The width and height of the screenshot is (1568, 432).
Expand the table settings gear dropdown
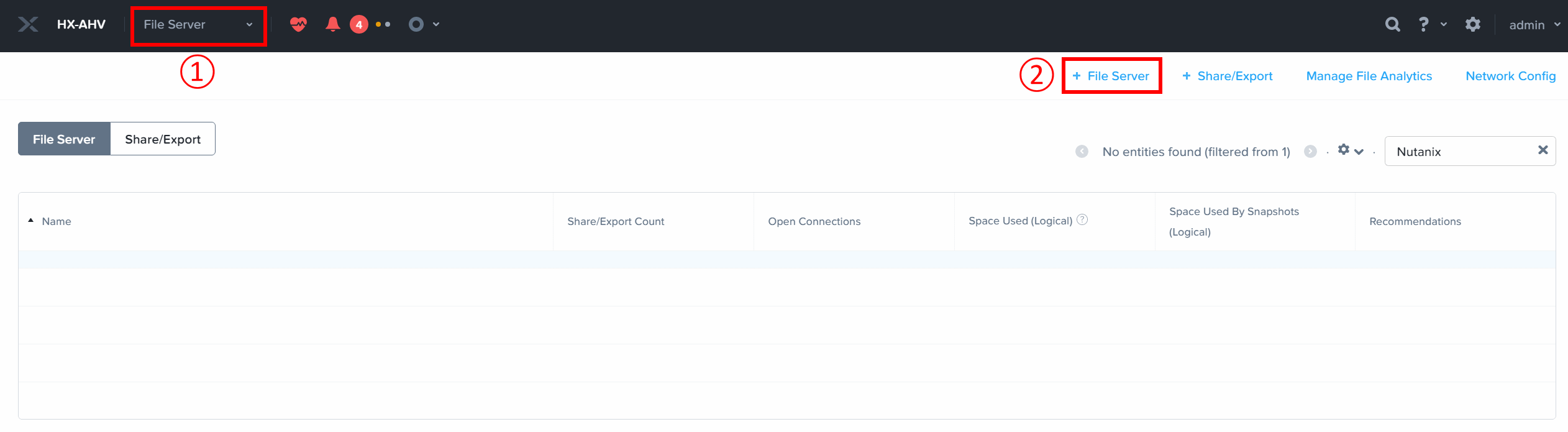(1350, 150)
